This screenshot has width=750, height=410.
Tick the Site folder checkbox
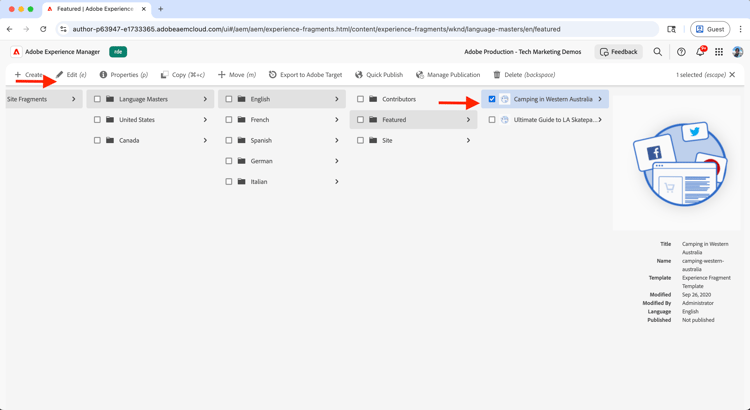360,140
